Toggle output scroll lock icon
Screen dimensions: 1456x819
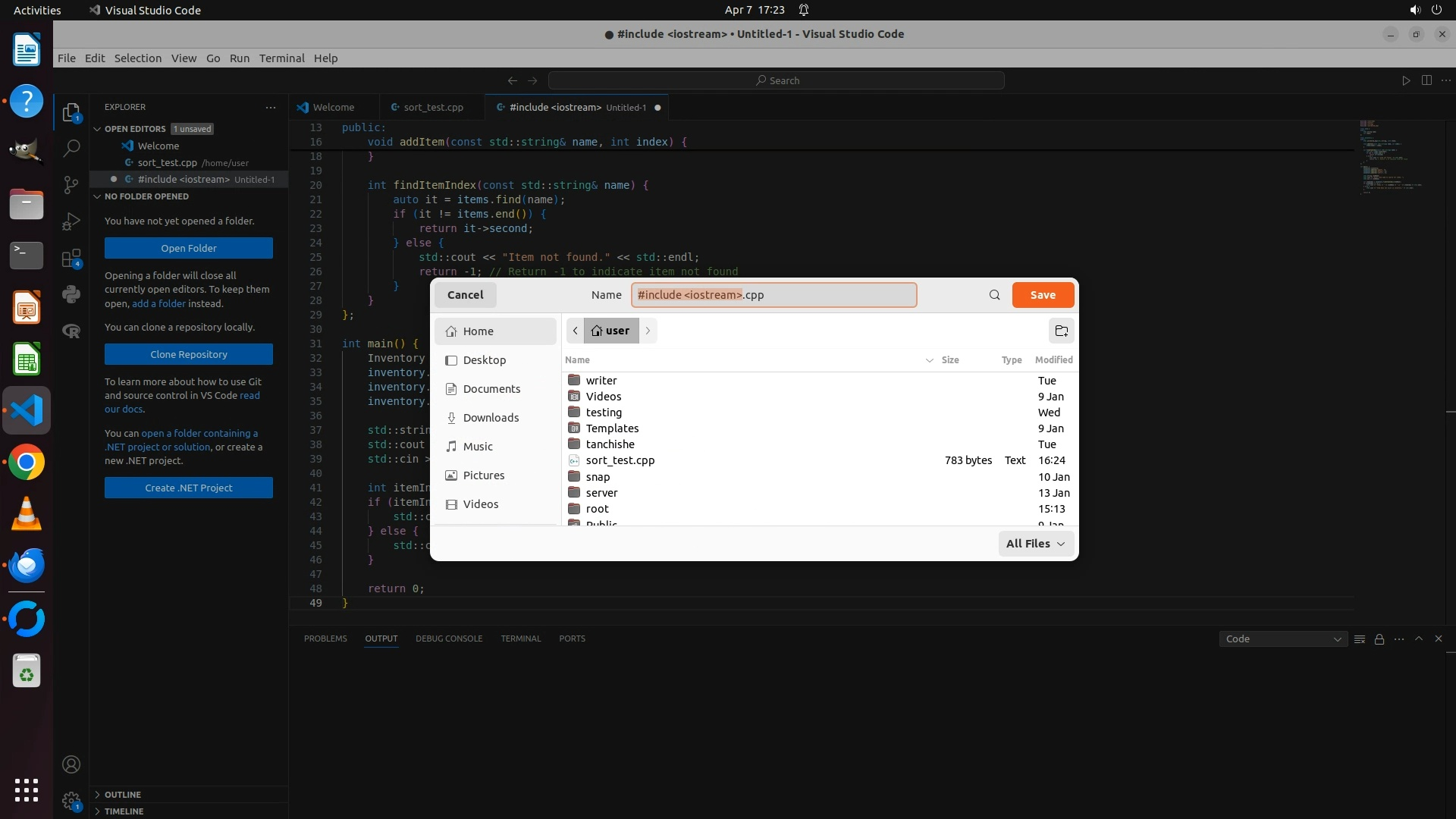click(x=1379, y=639)
